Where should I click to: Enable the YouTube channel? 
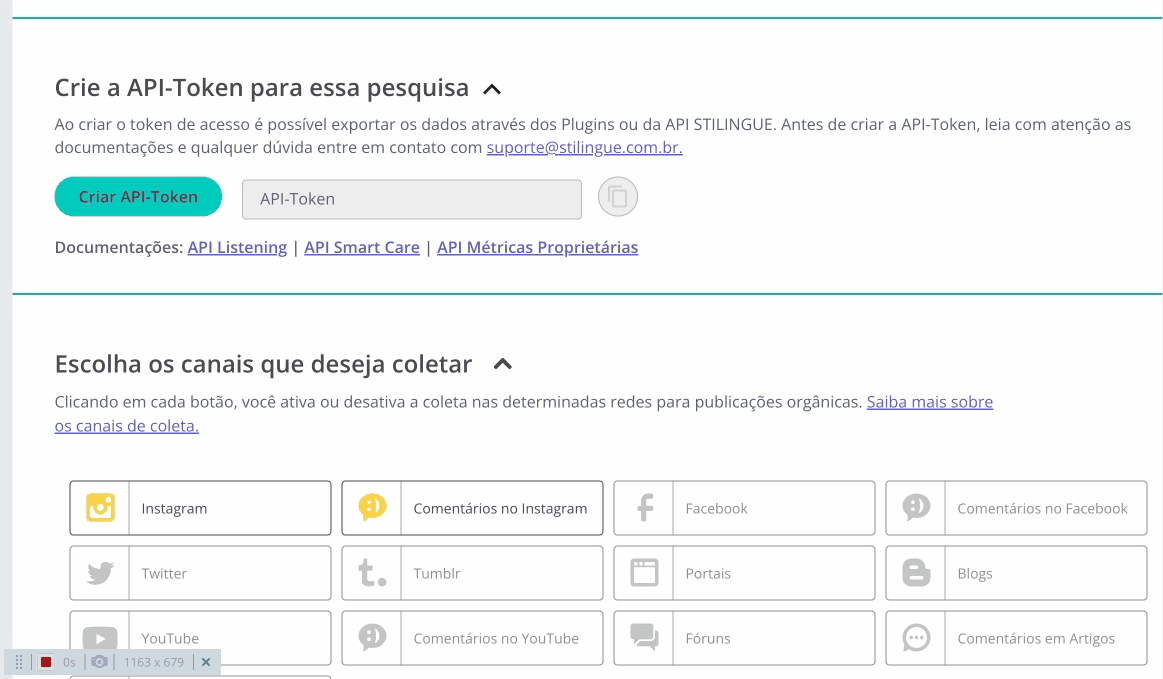[200, 638]
